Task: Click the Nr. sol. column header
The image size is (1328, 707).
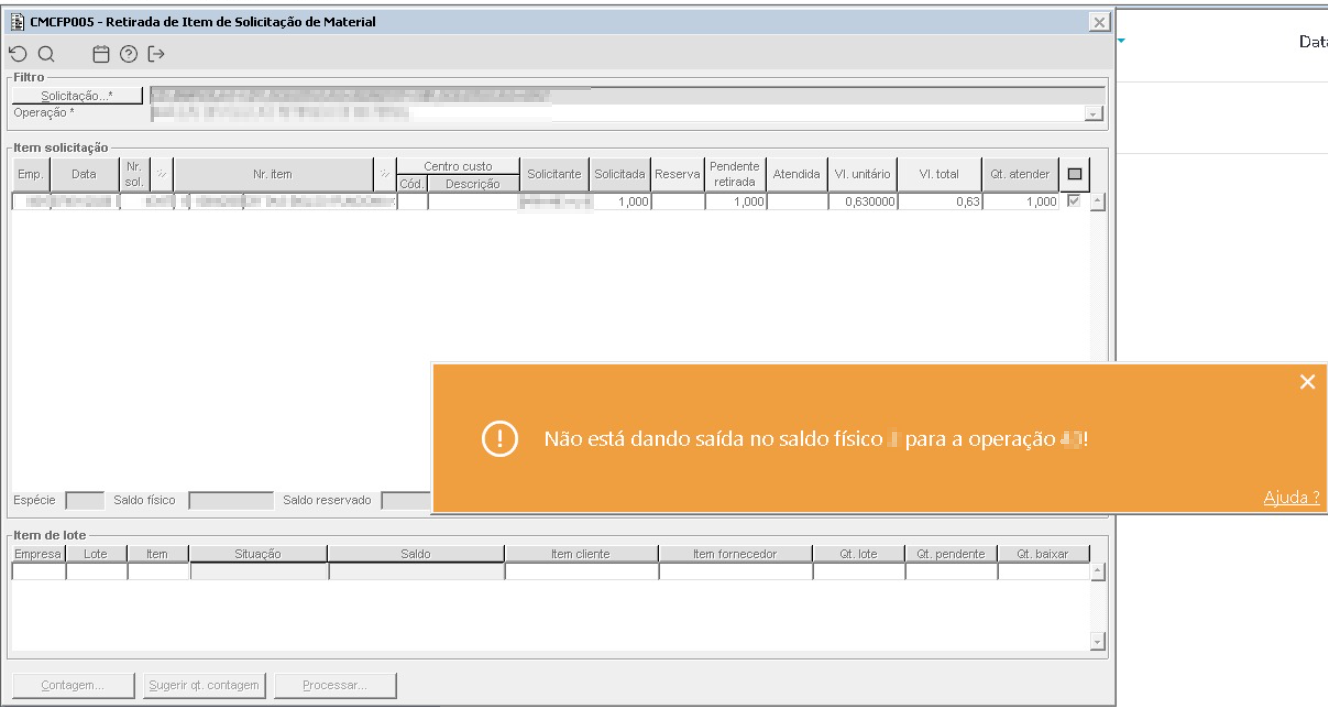Action: (135, 174)
